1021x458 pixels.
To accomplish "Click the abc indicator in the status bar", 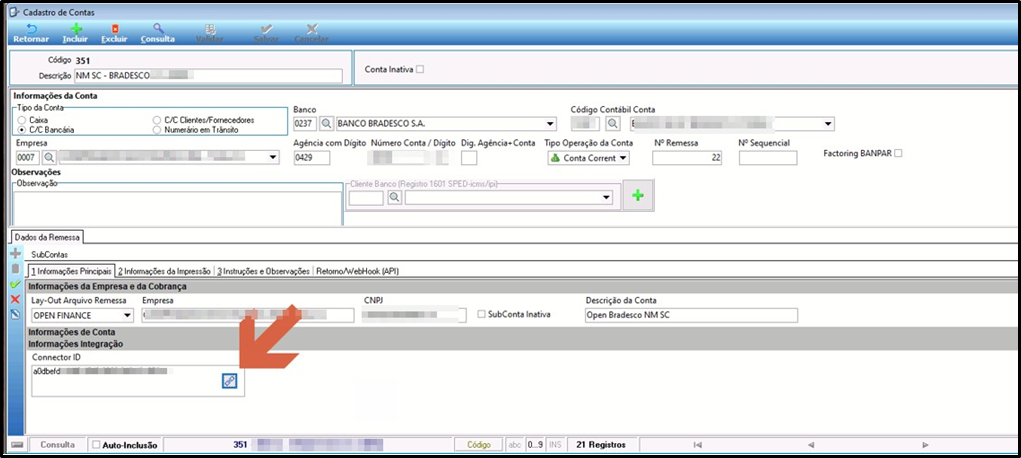I will click(514, 445).
